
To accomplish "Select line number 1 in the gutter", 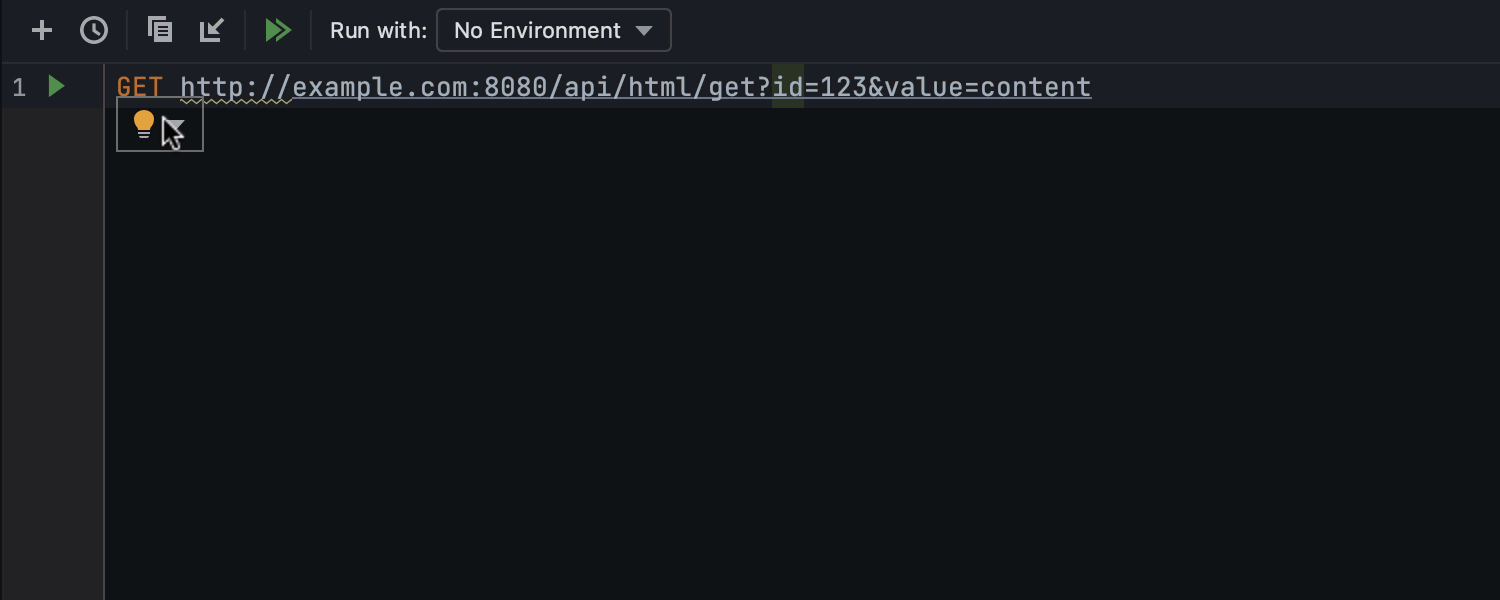I will click(19, 88).
